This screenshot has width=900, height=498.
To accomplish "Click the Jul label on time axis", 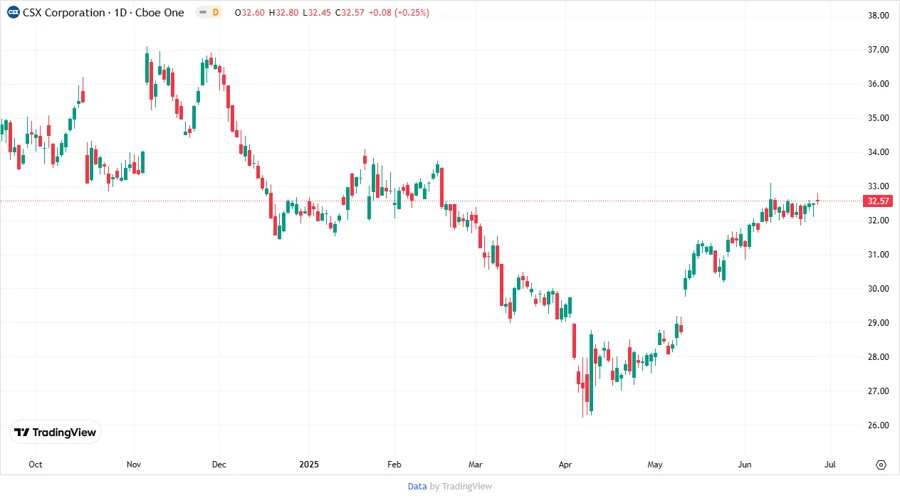I will (830, 464).
